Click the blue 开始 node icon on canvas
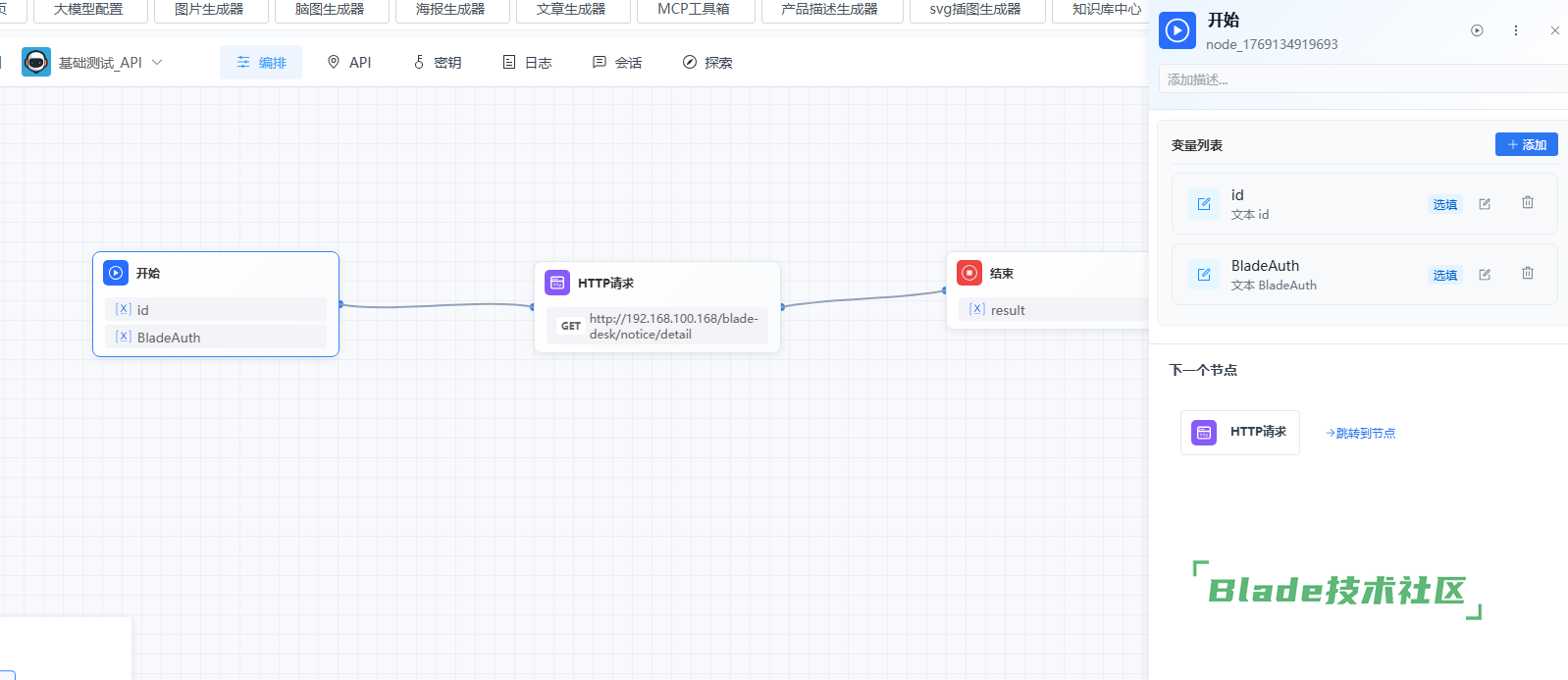The width and height of the screenshot is (1568, 680). click(116, 273)
